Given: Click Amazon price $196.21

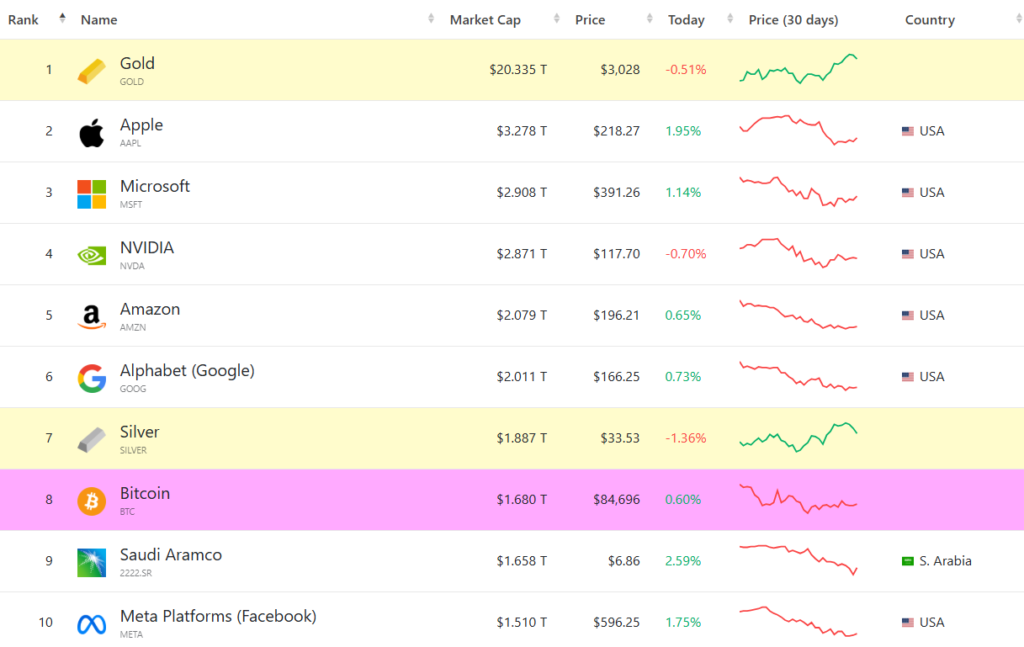Looking at the screenshot, I should pyautogui.click(x=616, y=315).
